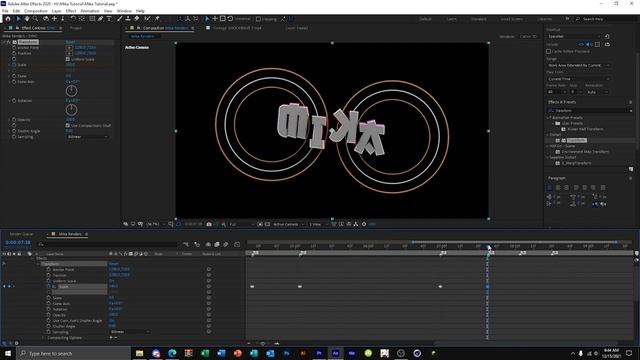
Task: Toggle Scale stopwatch in Effect Controls
Action: click(14, 64)
